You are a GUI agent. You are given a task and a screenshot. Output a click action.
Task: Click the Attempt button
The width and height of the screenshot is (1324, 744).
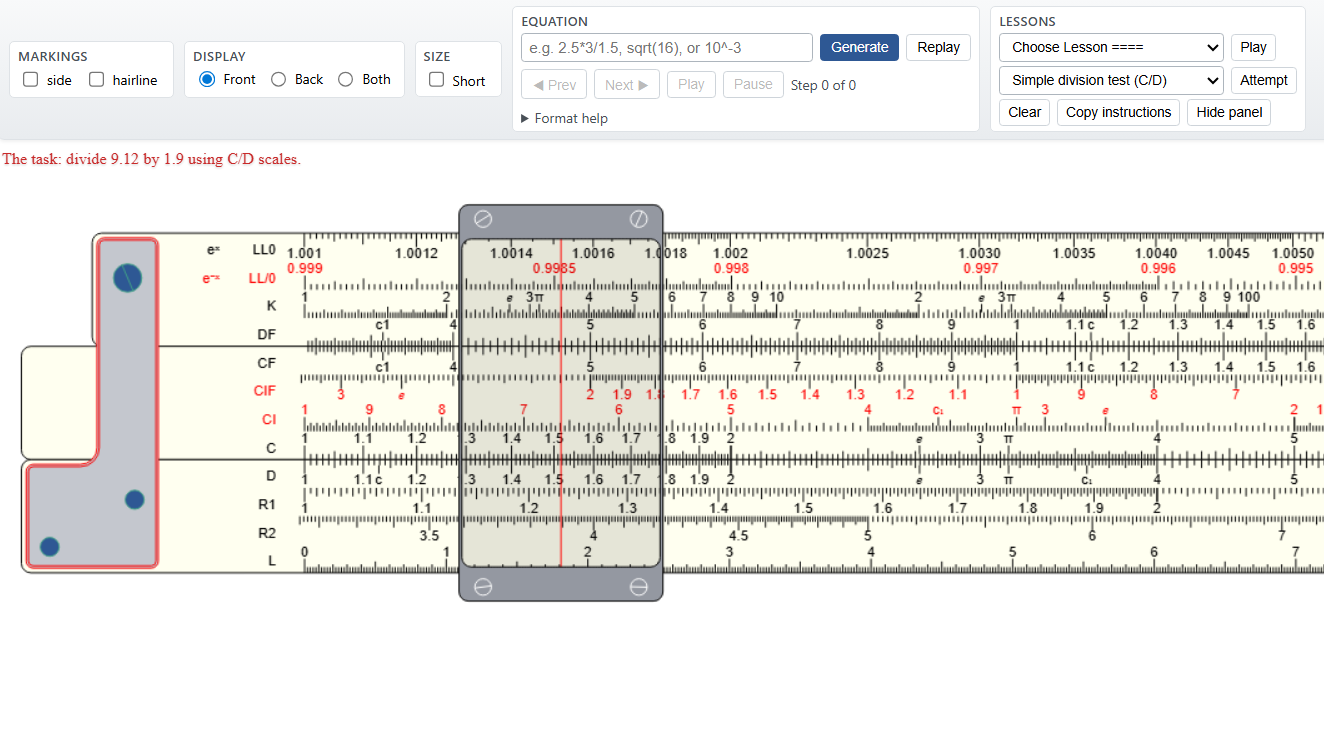click(x=1263, y=80)
